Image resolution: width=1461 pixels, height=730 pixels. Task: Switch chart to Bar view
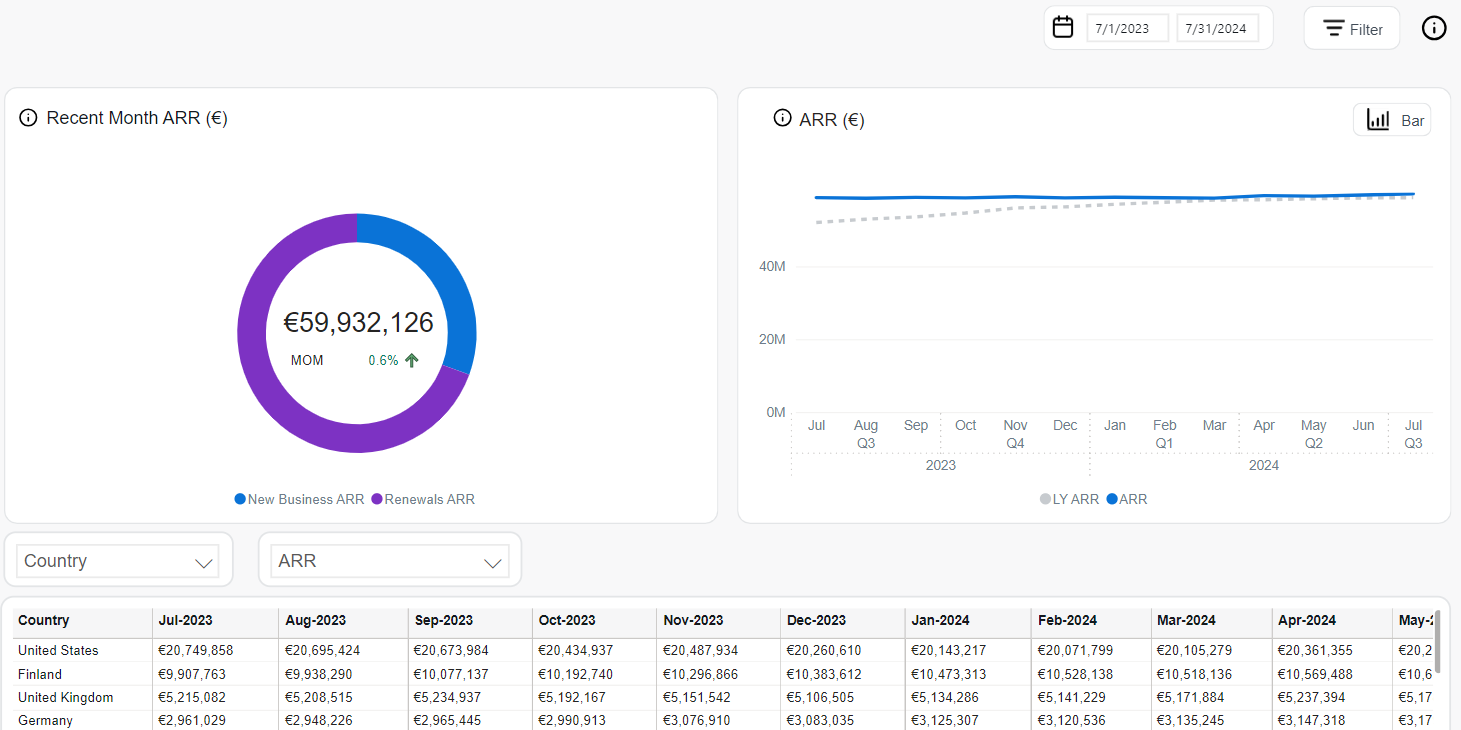(1392, 120)
